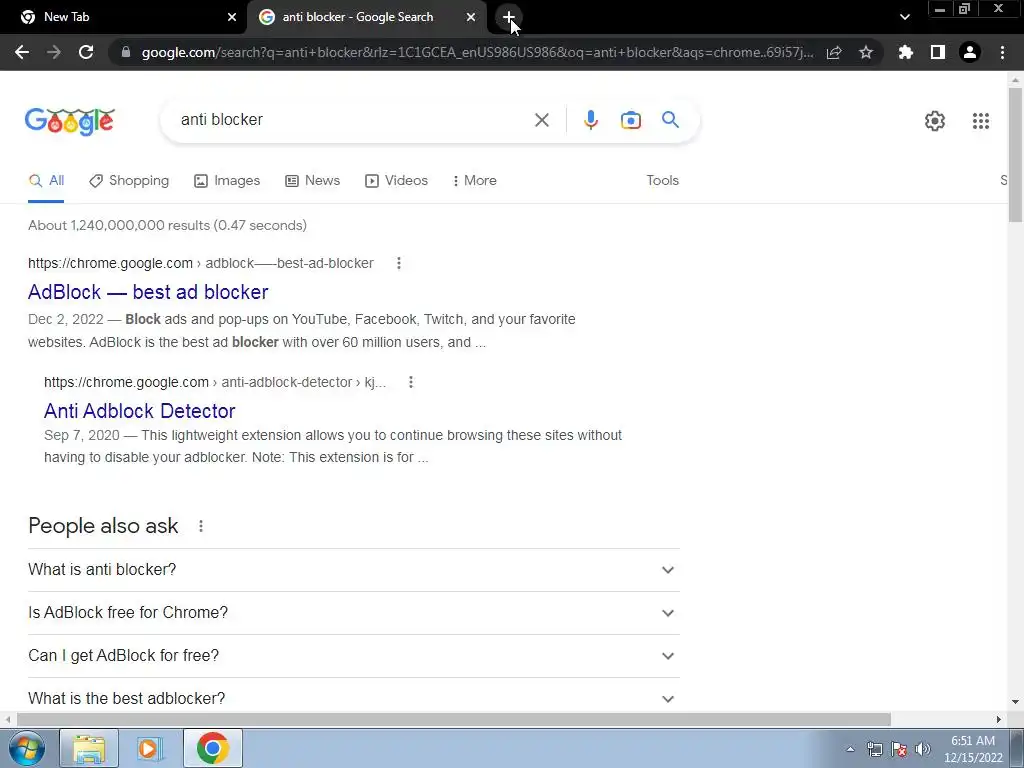Expand Is AdBlock free for Chrome?
This screenshot has width=1024, height=768.
pos(353,613)
